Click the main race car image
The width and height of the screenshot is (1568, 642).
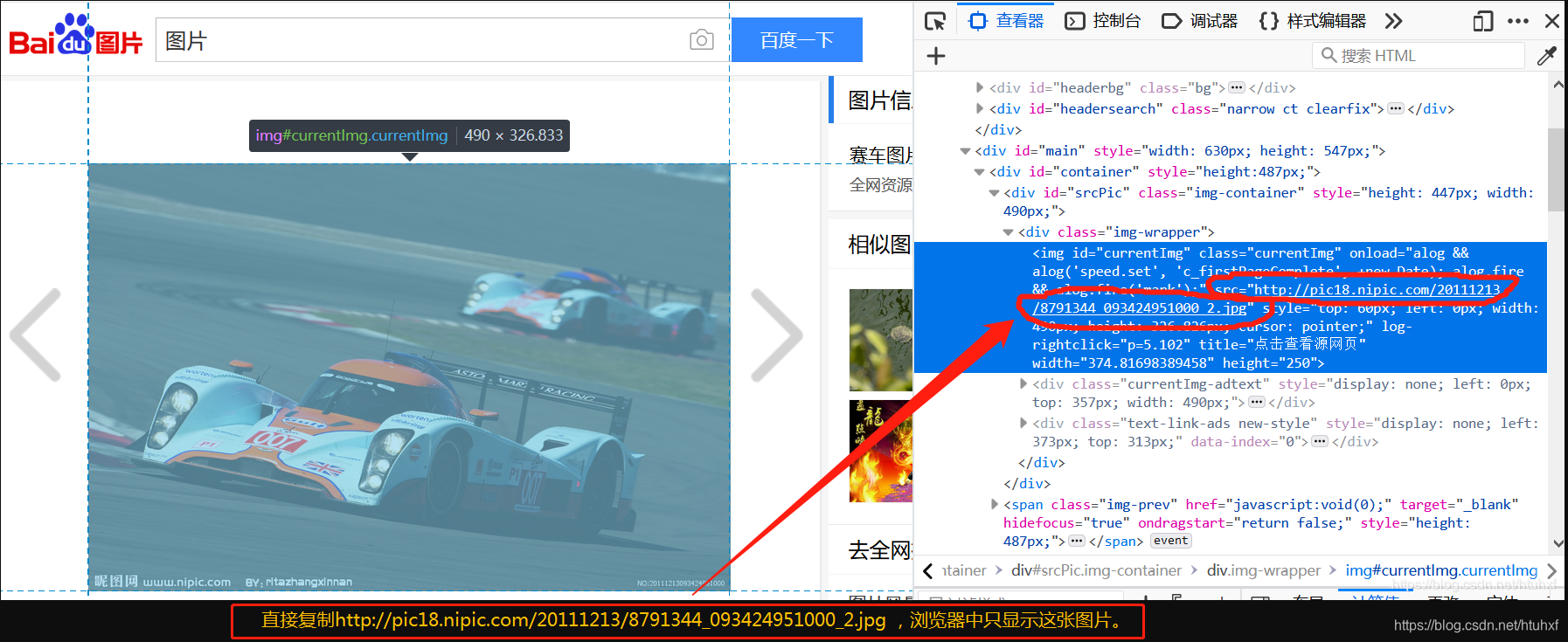pyautogui.click(x=409, y=377)
